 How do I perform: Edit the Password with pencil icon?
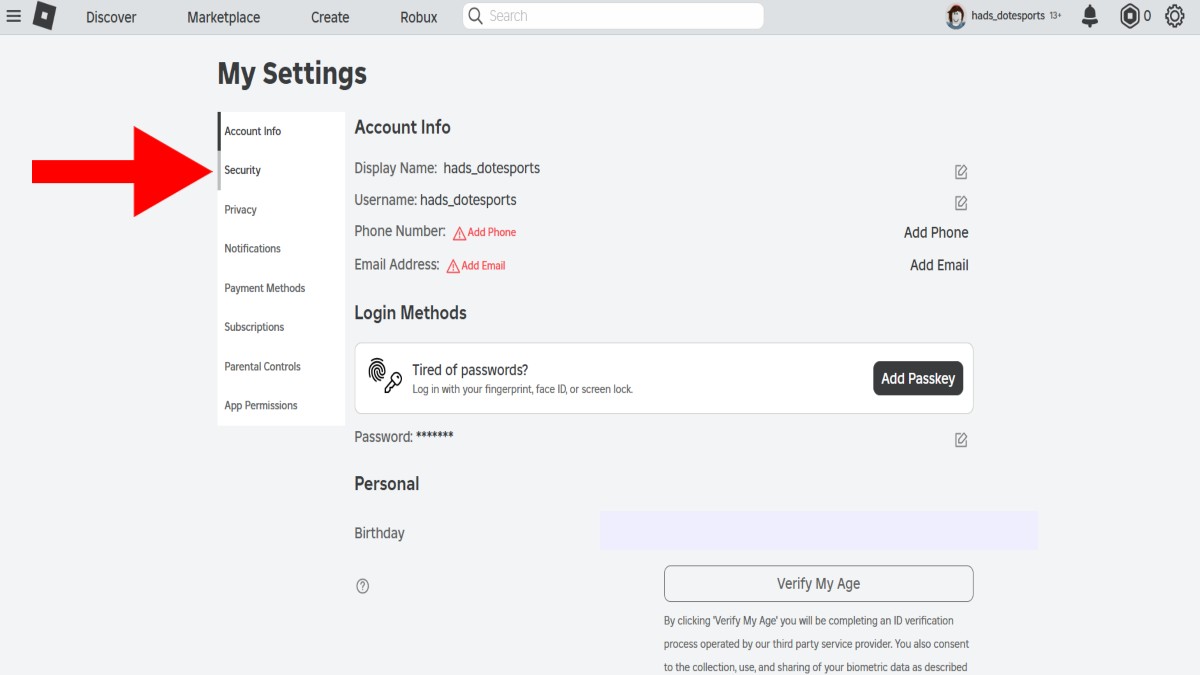point(961,440)
